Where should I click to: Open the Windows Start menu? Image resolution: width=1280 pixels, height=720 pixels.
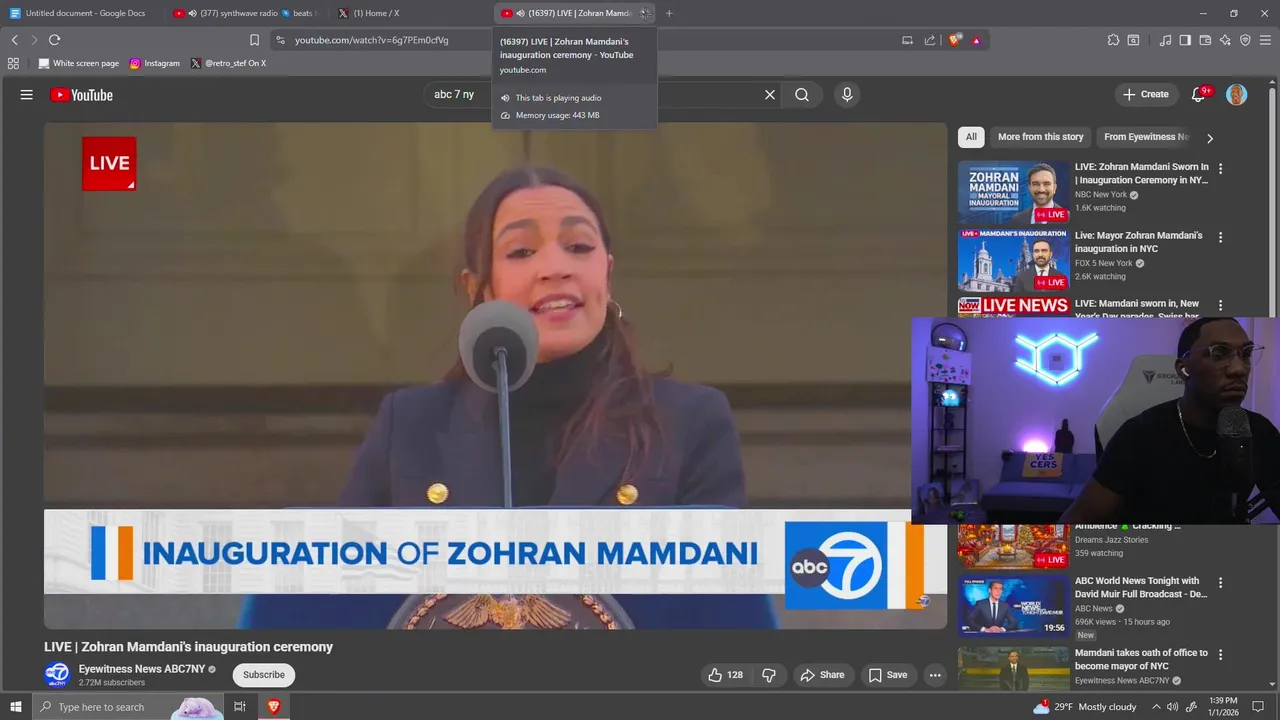tap(15, 707)
